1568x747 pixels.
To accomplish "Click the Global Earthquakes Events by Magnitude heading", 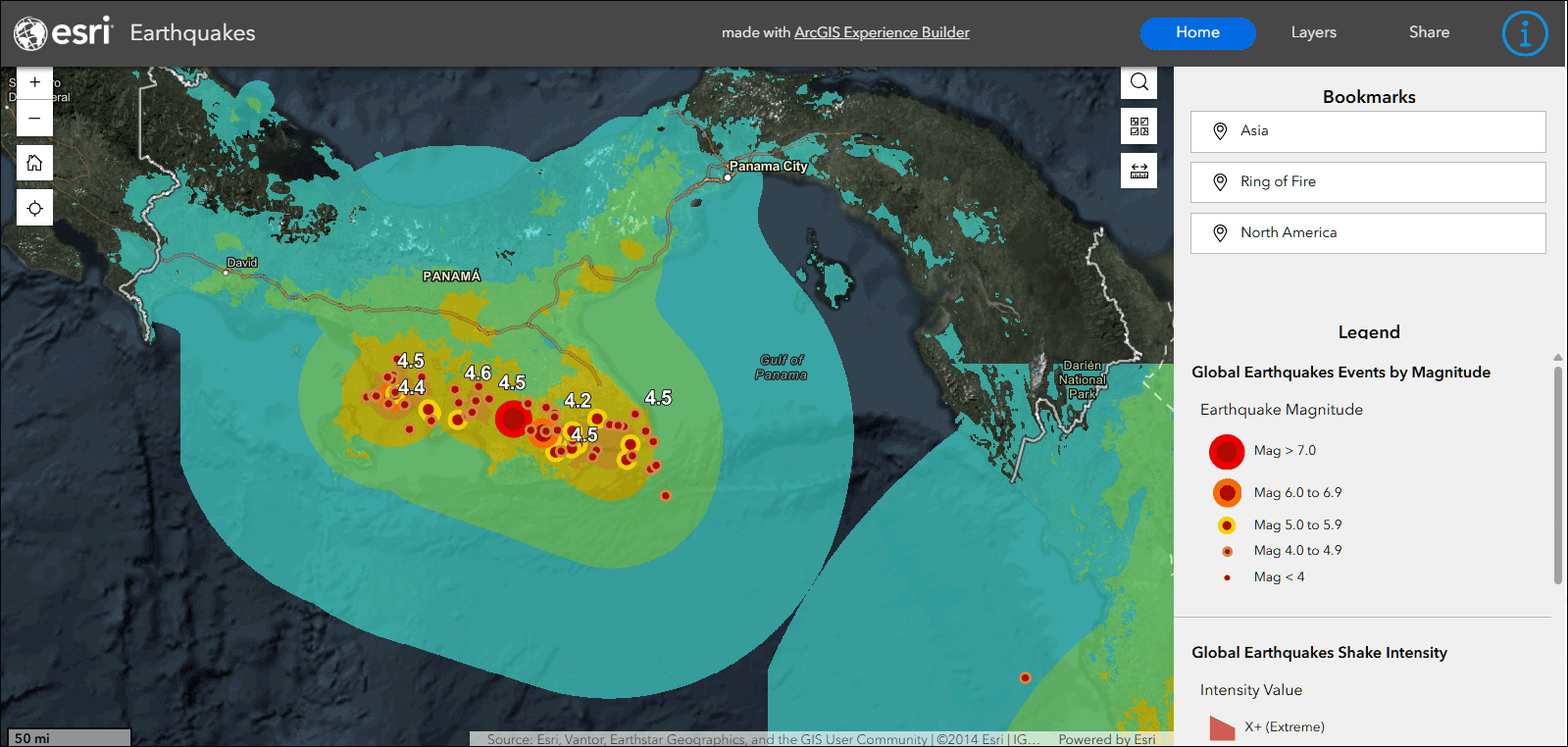I will coord(1340,373).
